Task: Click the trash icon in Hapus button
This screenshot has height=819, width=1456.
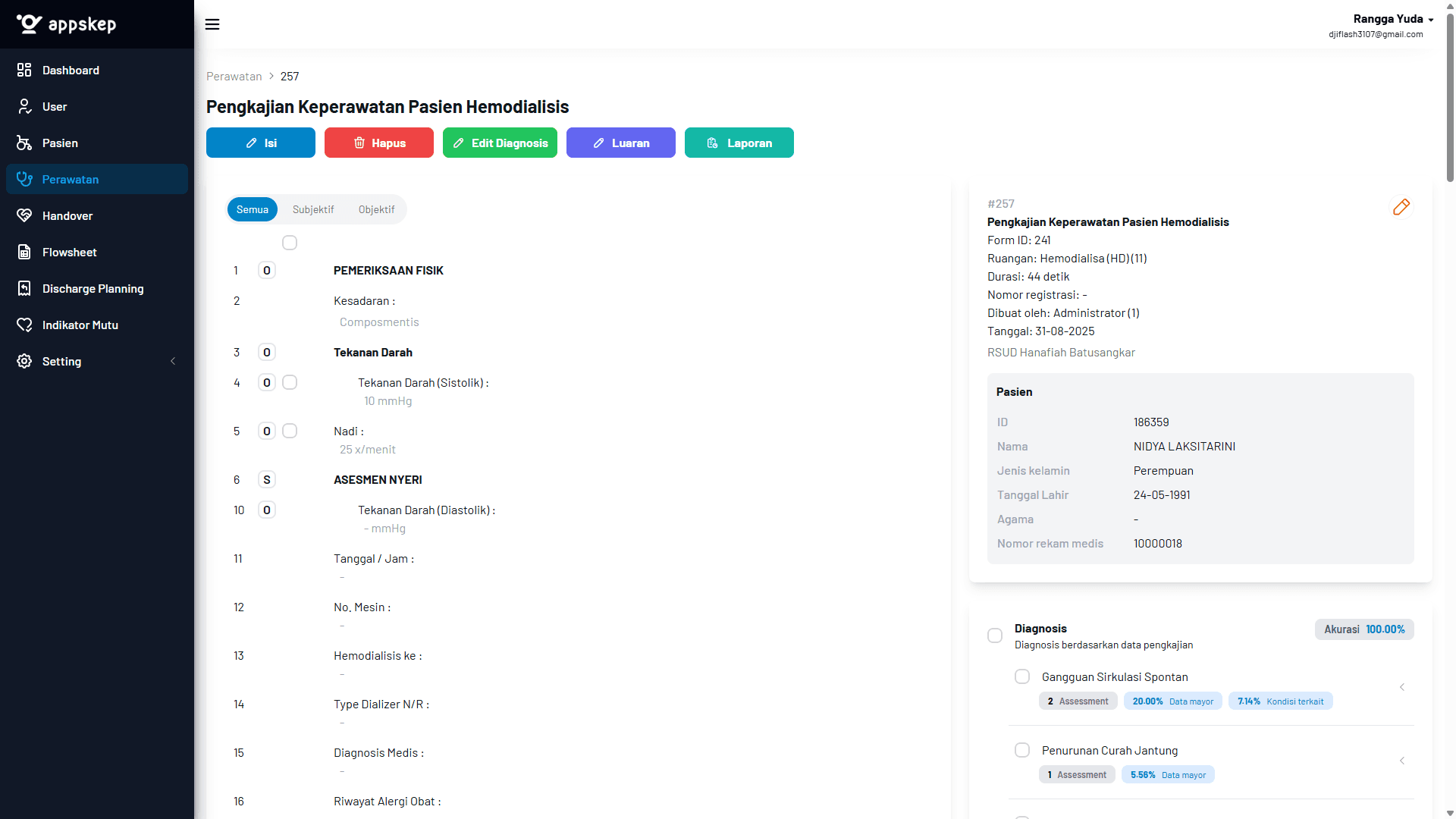Action: [359, 143]
